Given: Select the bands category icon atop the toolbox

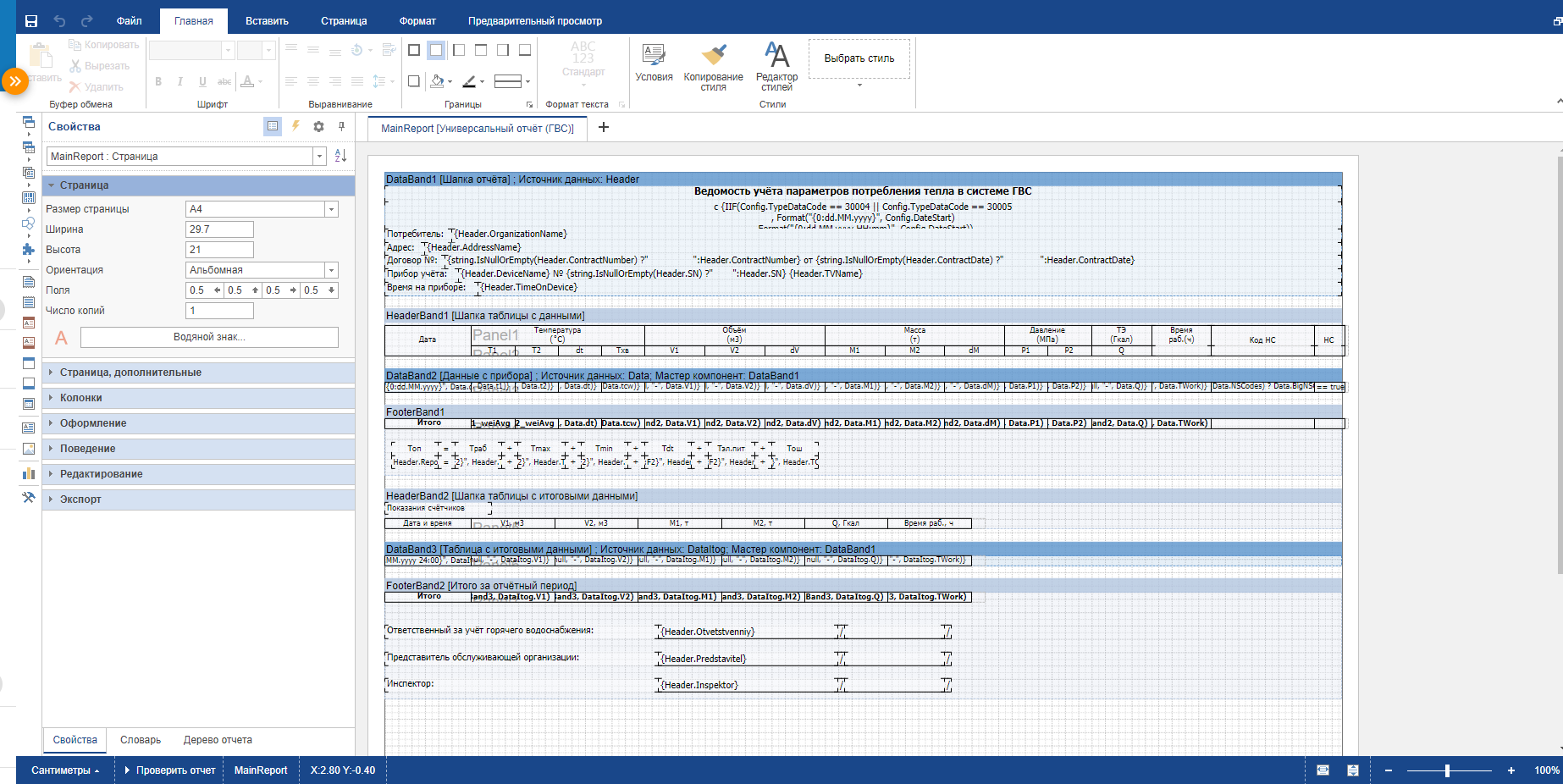Looking at the screenshot, I should point(28,122).
